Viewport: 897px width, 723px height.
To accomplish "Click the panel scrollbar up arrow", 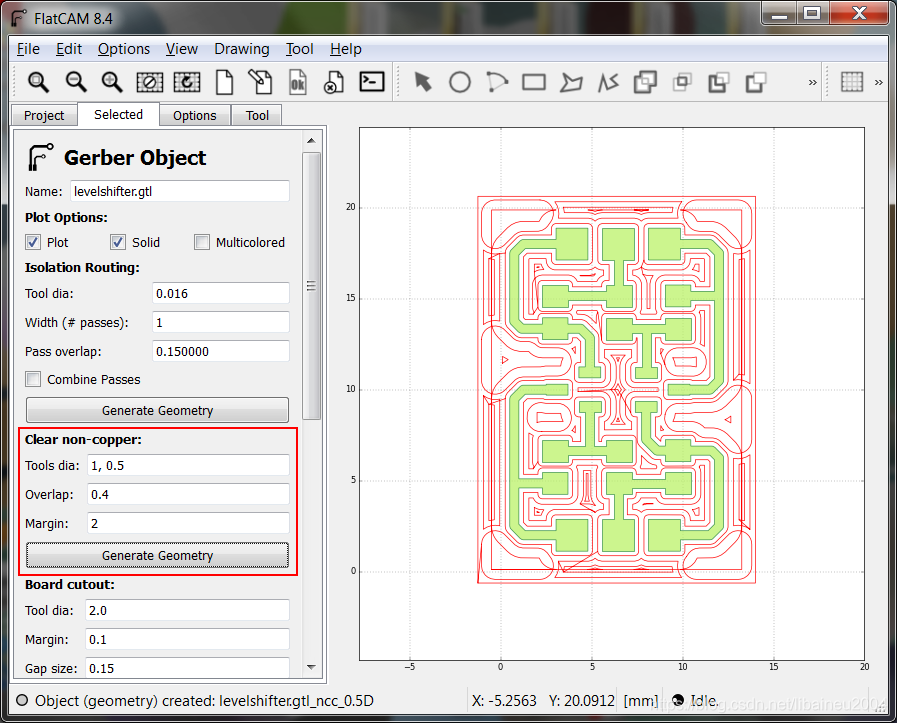I will [311, 141].
